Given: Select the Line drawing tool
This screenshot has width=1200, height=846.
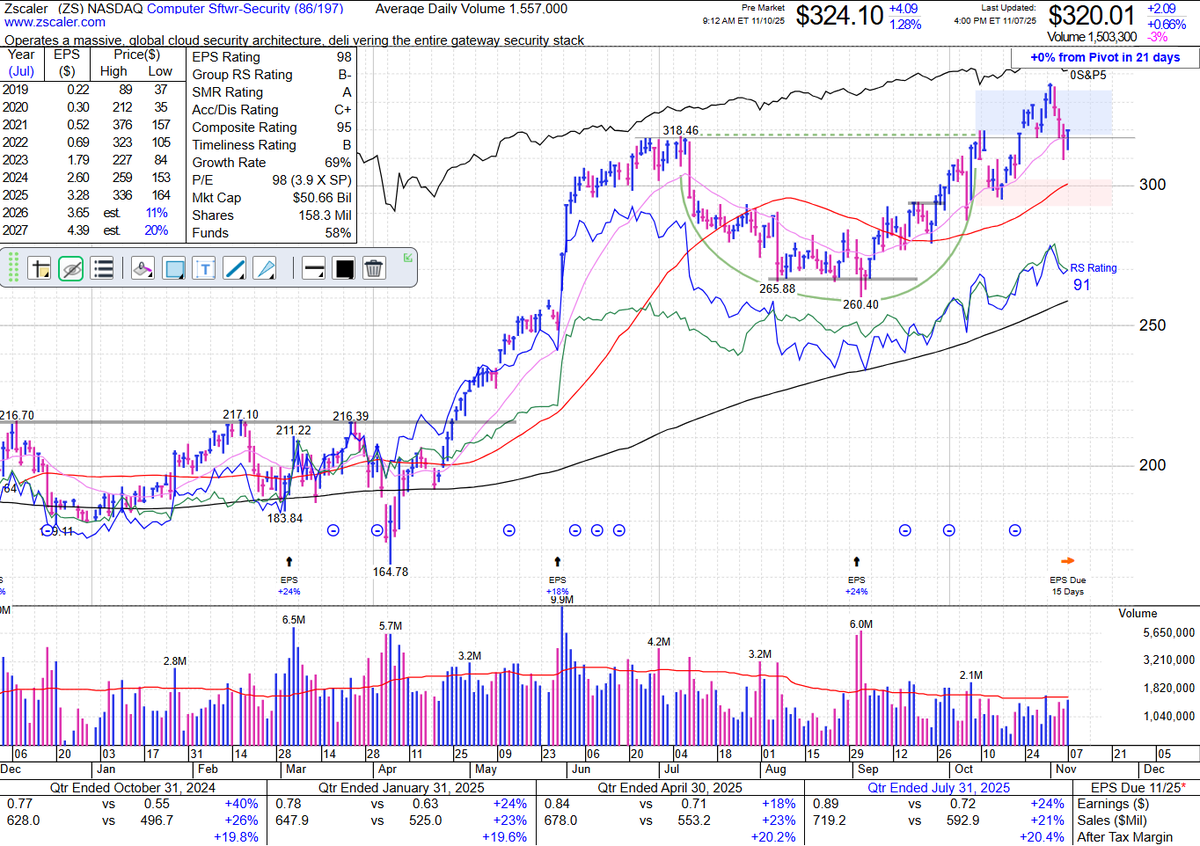Looking at the screenshot, I should click(236, 268).
